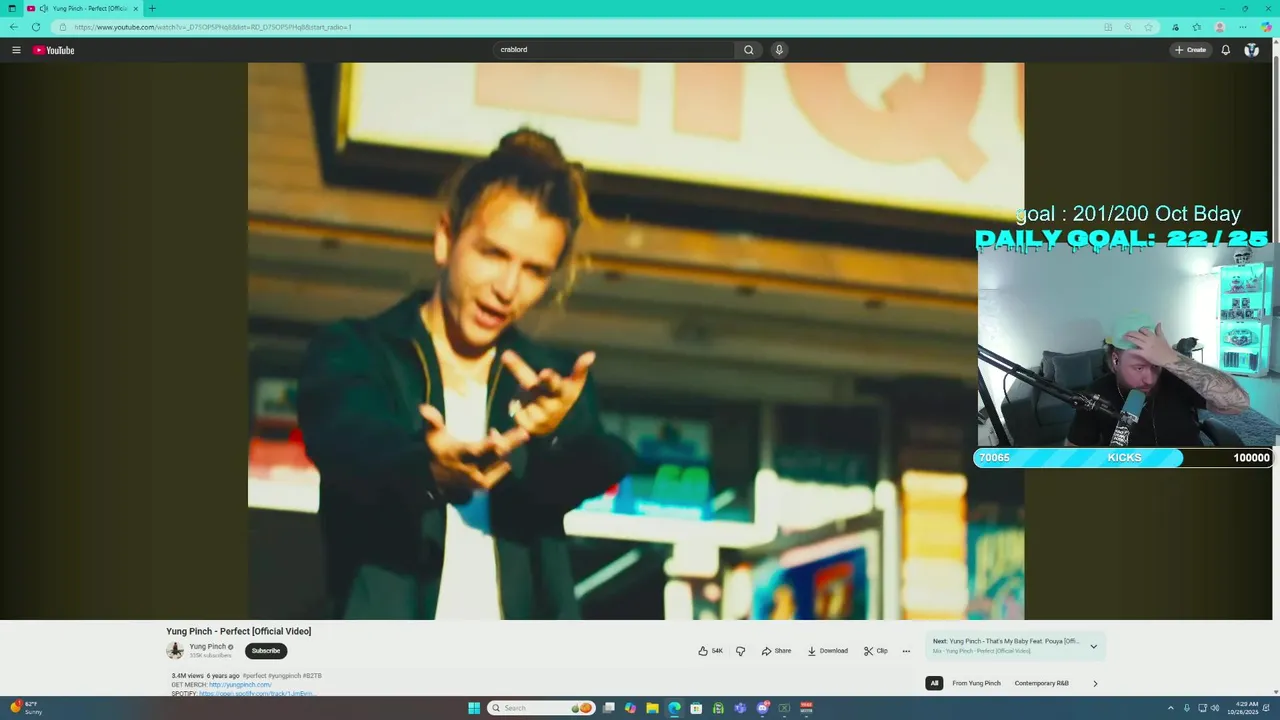
Task: Select the From Yung Pinch chip
Action: click(976, 683)
